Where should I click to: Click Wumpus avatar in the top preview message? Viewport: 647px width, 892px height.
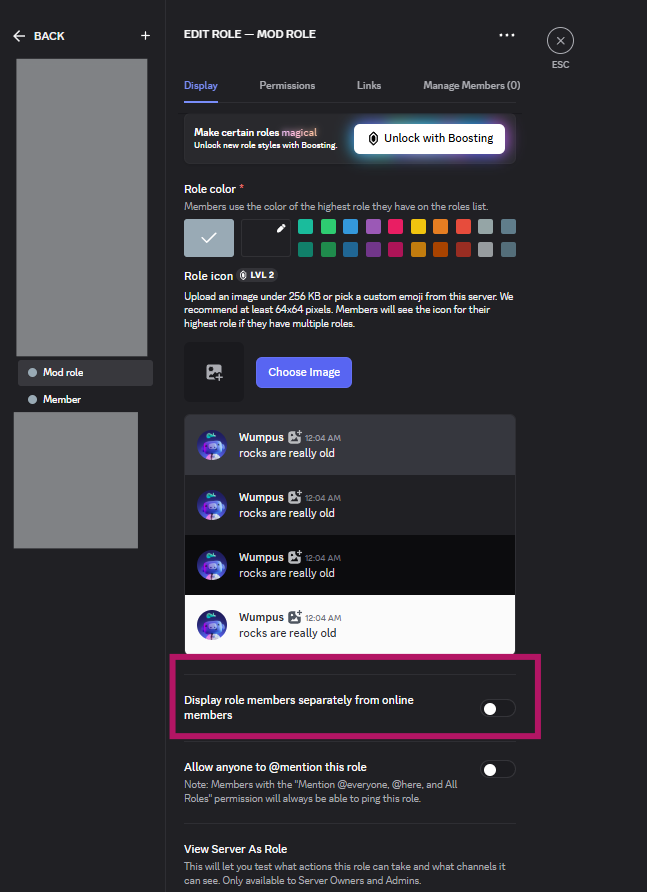tap(212, 445)
